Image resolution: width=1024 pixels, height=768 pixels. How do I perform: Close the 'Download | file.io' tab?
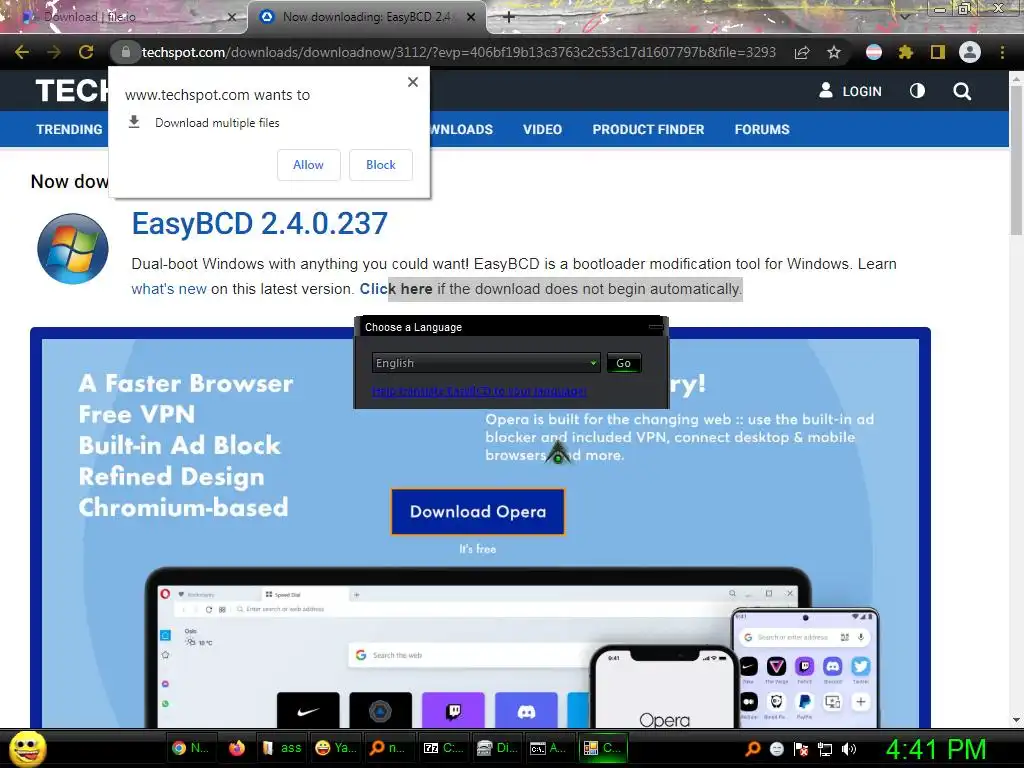(x=232, y=17)
